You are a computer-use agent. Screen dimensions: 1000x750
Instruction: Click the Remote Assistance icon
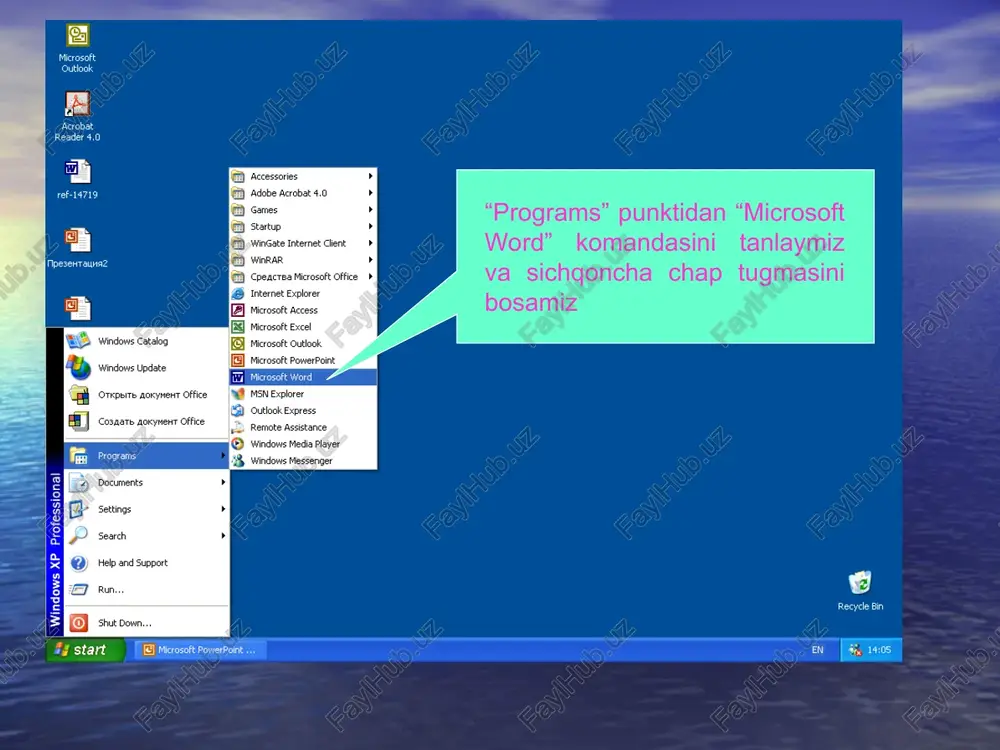click(238, 427)
